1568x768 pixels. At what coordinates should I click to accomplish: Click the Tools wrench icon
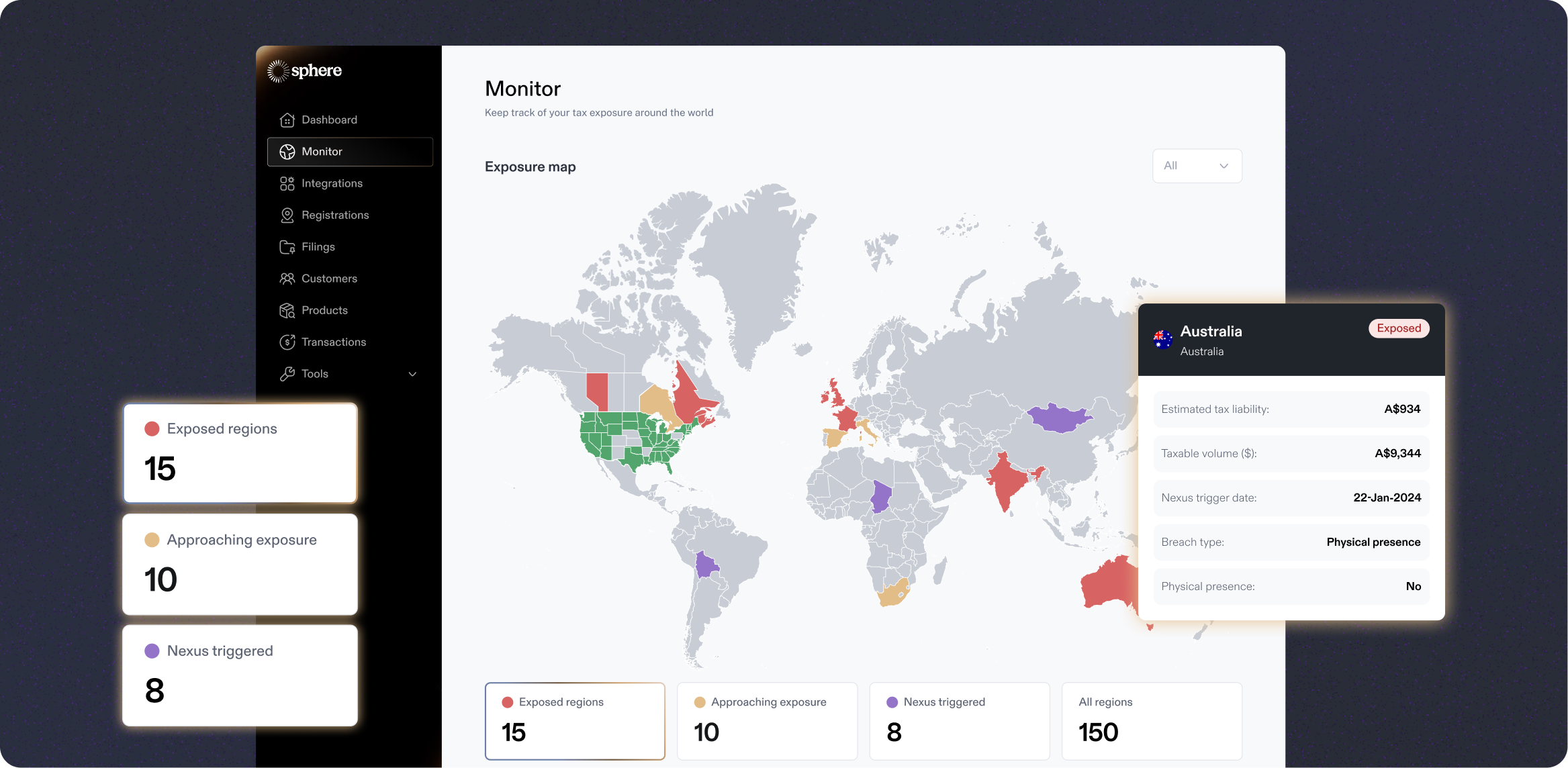tap(287, 374)
